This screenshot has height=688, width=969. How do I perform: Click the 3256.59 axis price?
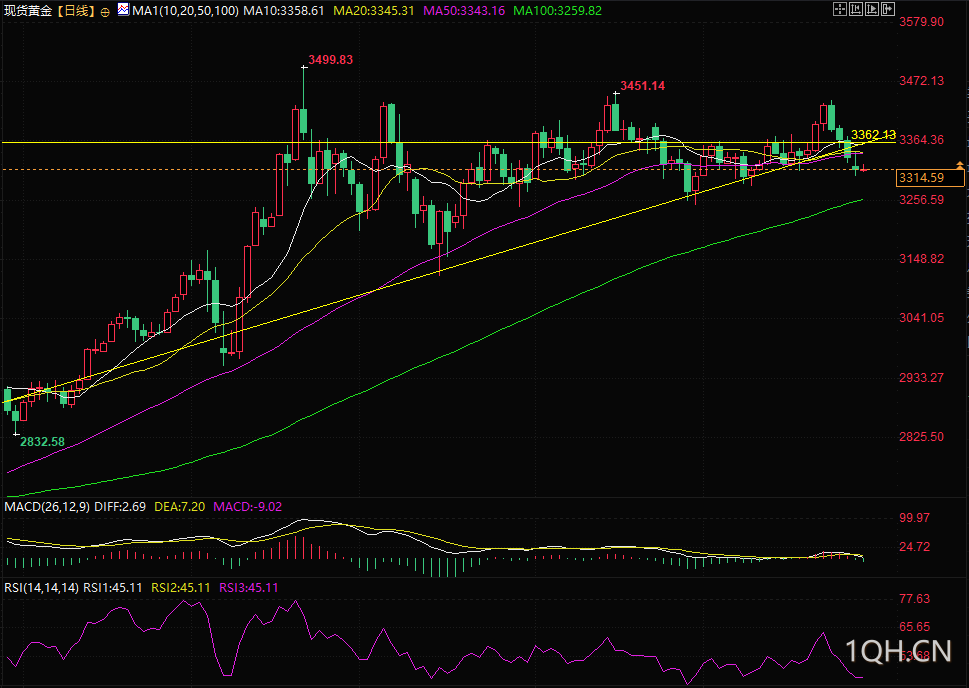tap(921, 200)
